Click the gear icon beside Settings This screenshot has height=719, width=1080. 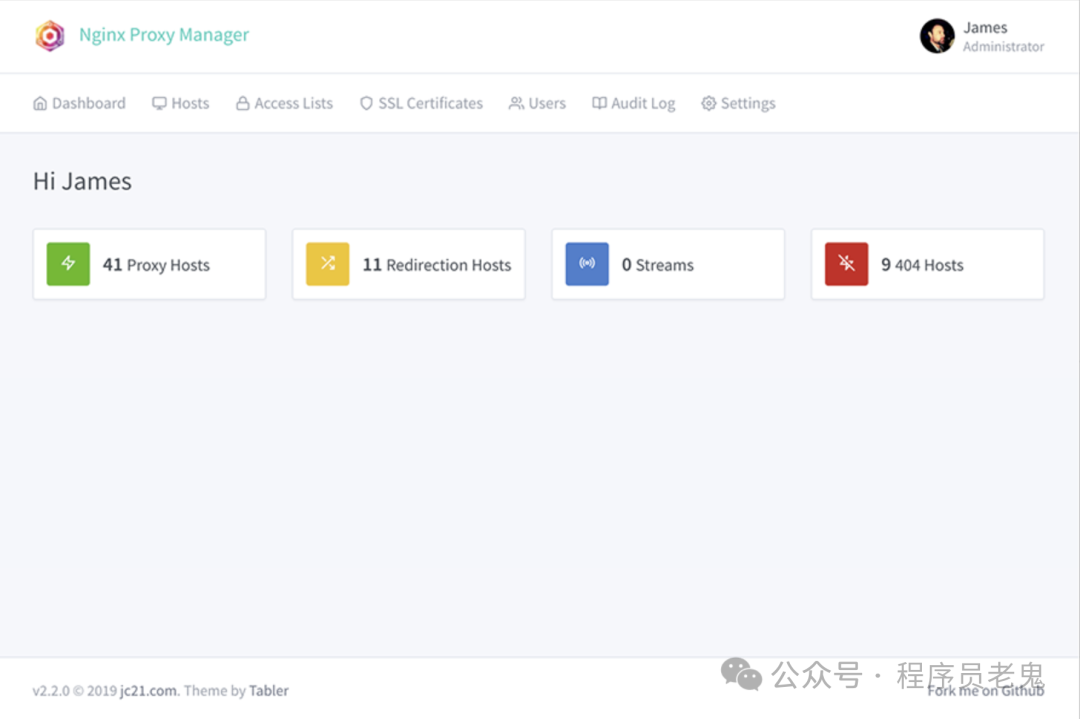pos(709,103)
